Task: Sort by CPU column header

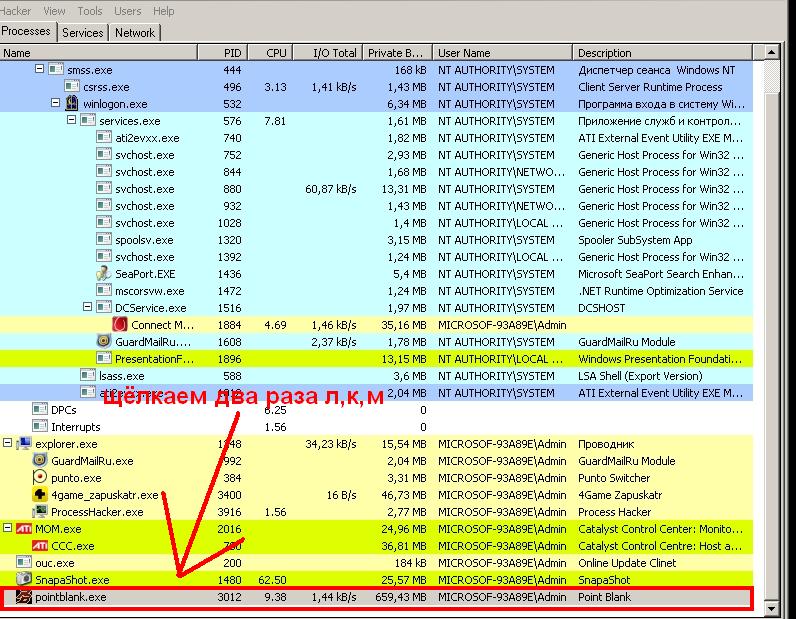Action: click(271, 53)
